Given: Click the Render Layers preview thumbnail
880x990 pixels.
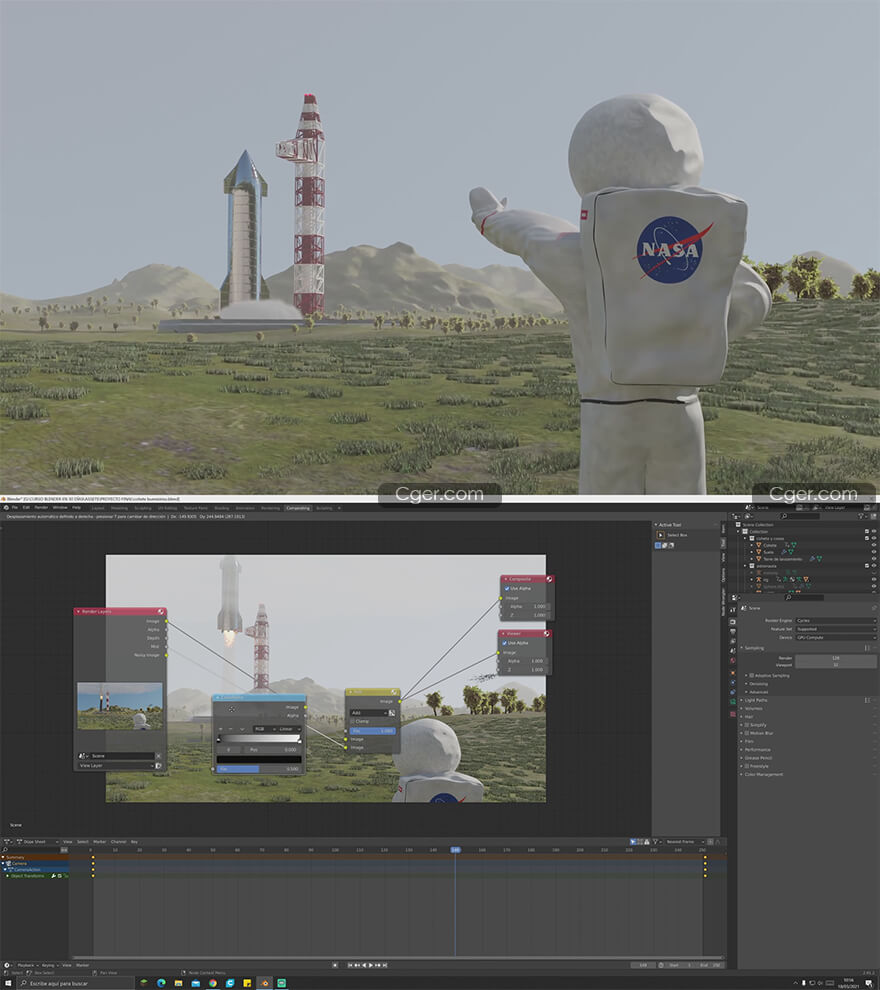Looking at the screenshot, I should [x=119, y=706].
